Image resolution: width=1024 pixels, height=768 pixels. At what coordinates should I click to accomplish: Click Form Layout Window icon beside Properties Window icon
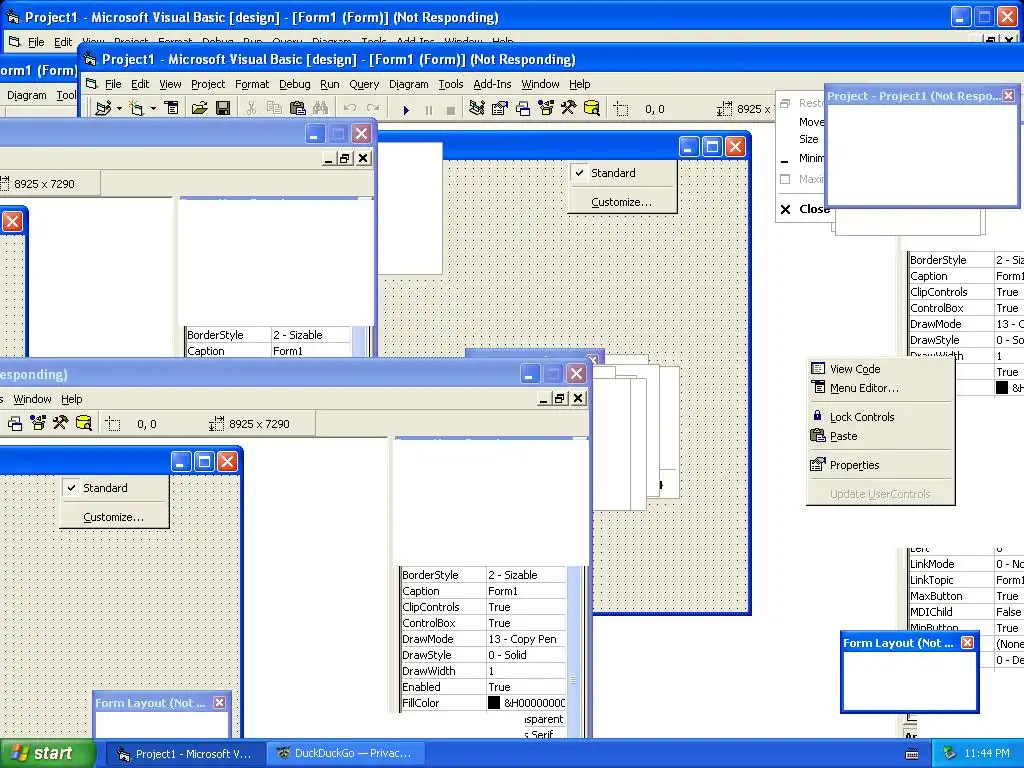point(522,108)
